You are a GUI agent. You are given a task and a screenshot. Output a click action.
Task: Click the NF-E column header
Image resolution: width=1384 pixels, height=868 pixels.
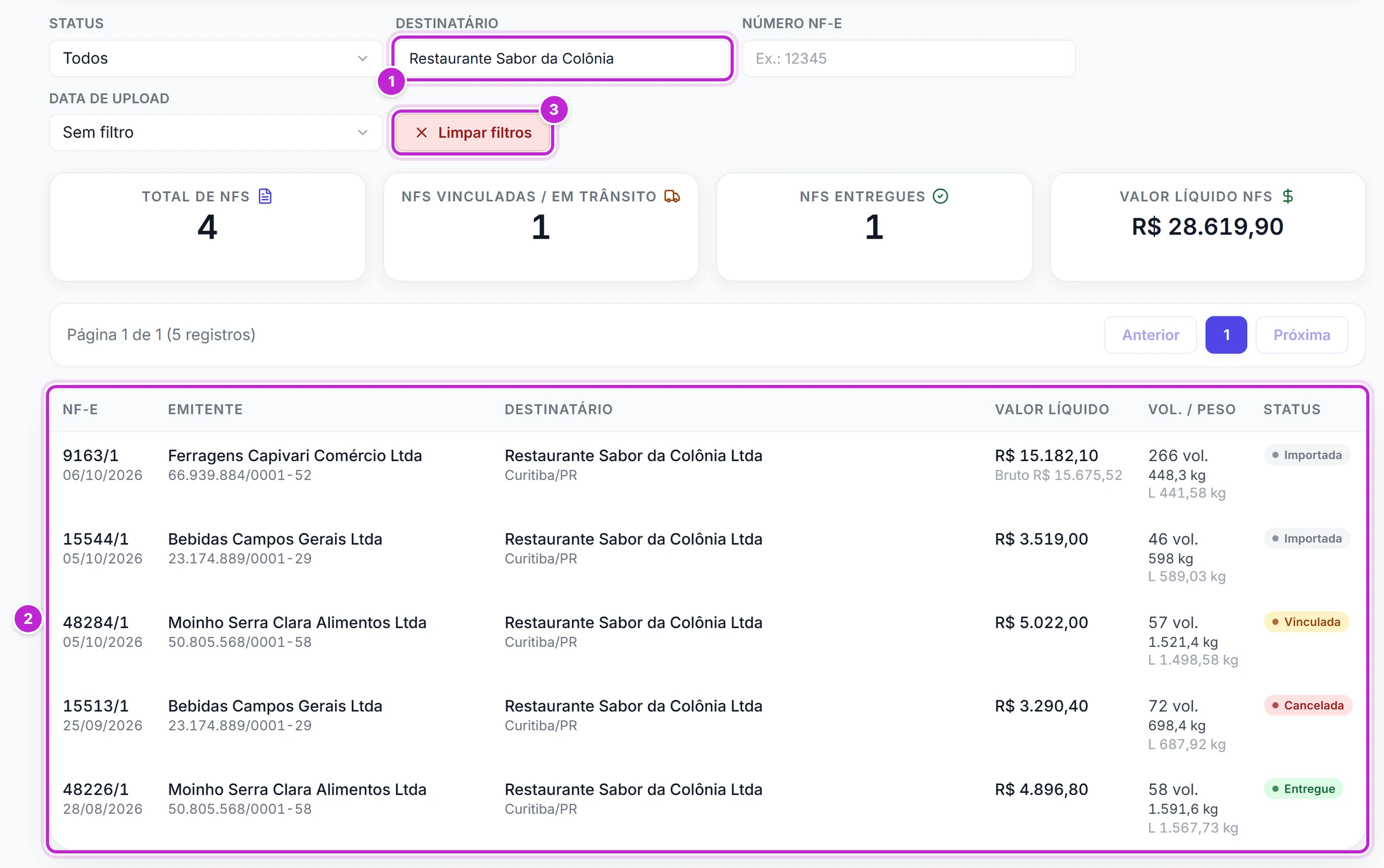[80, 409]
